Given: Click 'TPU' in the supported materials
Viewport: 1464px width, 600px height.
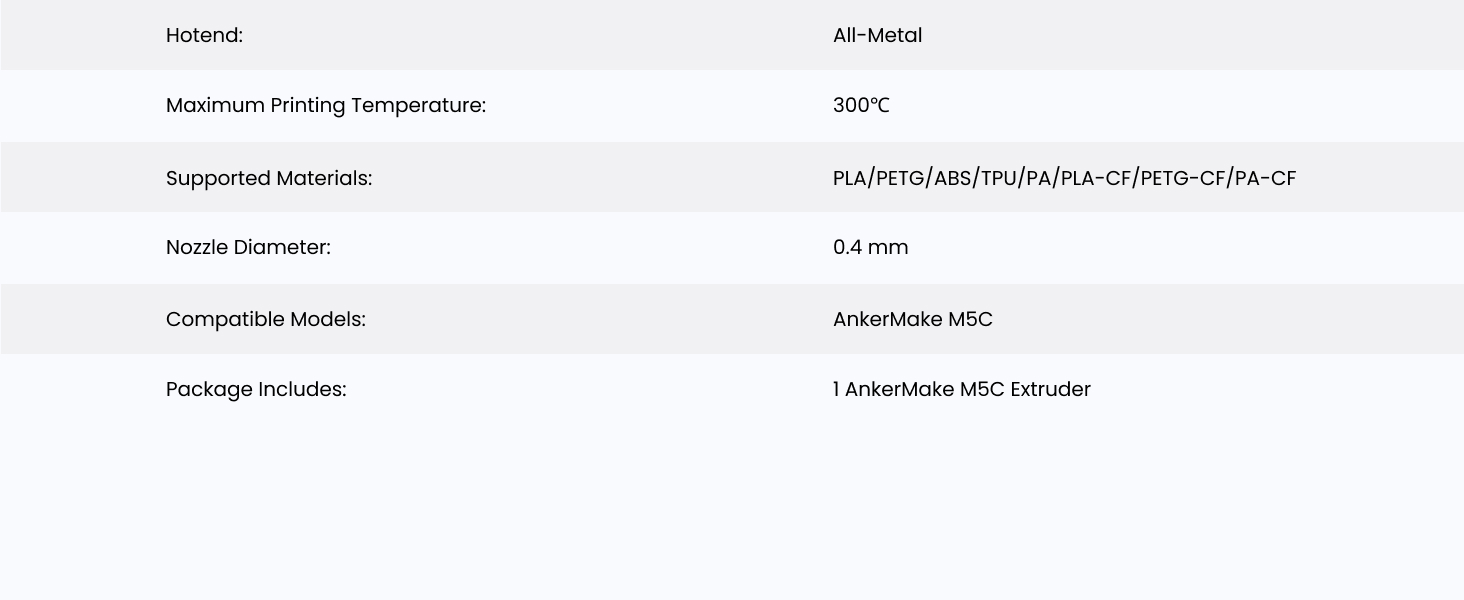Looking at the screenshot, I should coord(999,179).
